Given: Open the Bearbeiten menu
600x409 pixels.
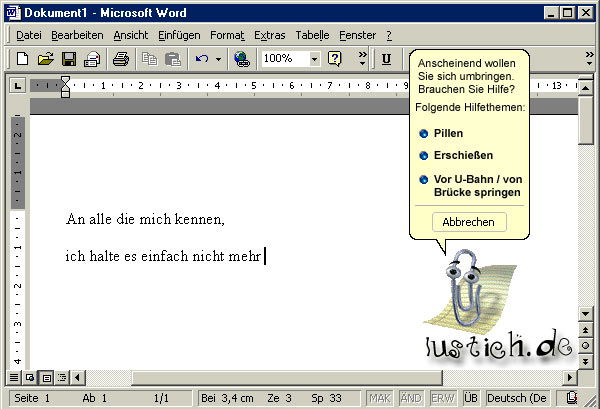Looking at the screenshot, I should [77, 35].
